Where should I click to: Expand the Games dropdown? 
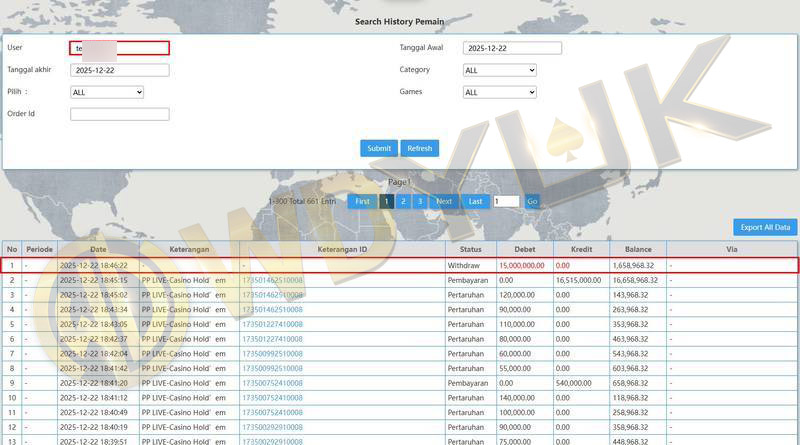pos(500,92)
